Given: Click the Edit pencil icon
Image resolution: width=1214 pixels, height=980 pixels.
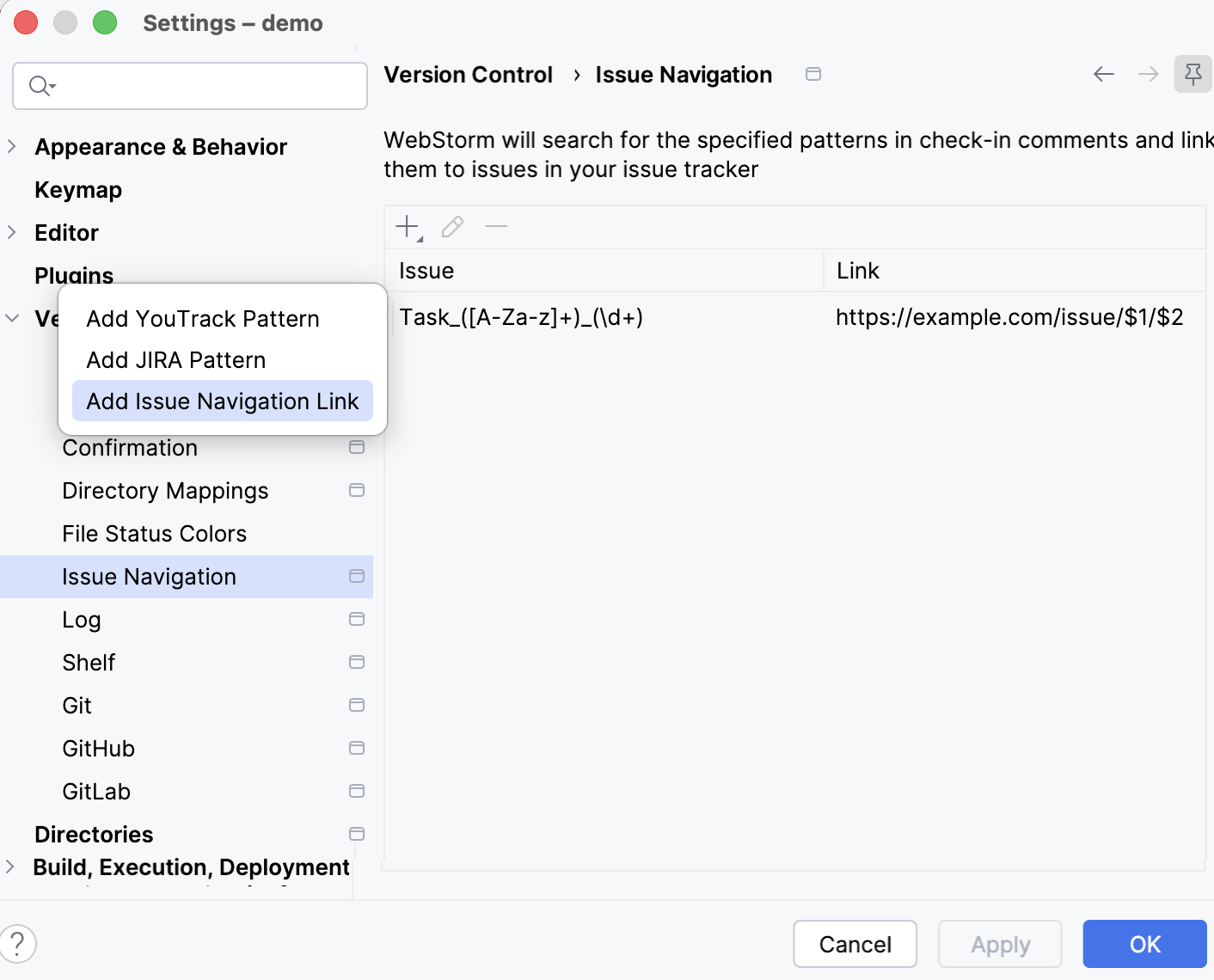Looking at the screenshot, I should [452, 227].
